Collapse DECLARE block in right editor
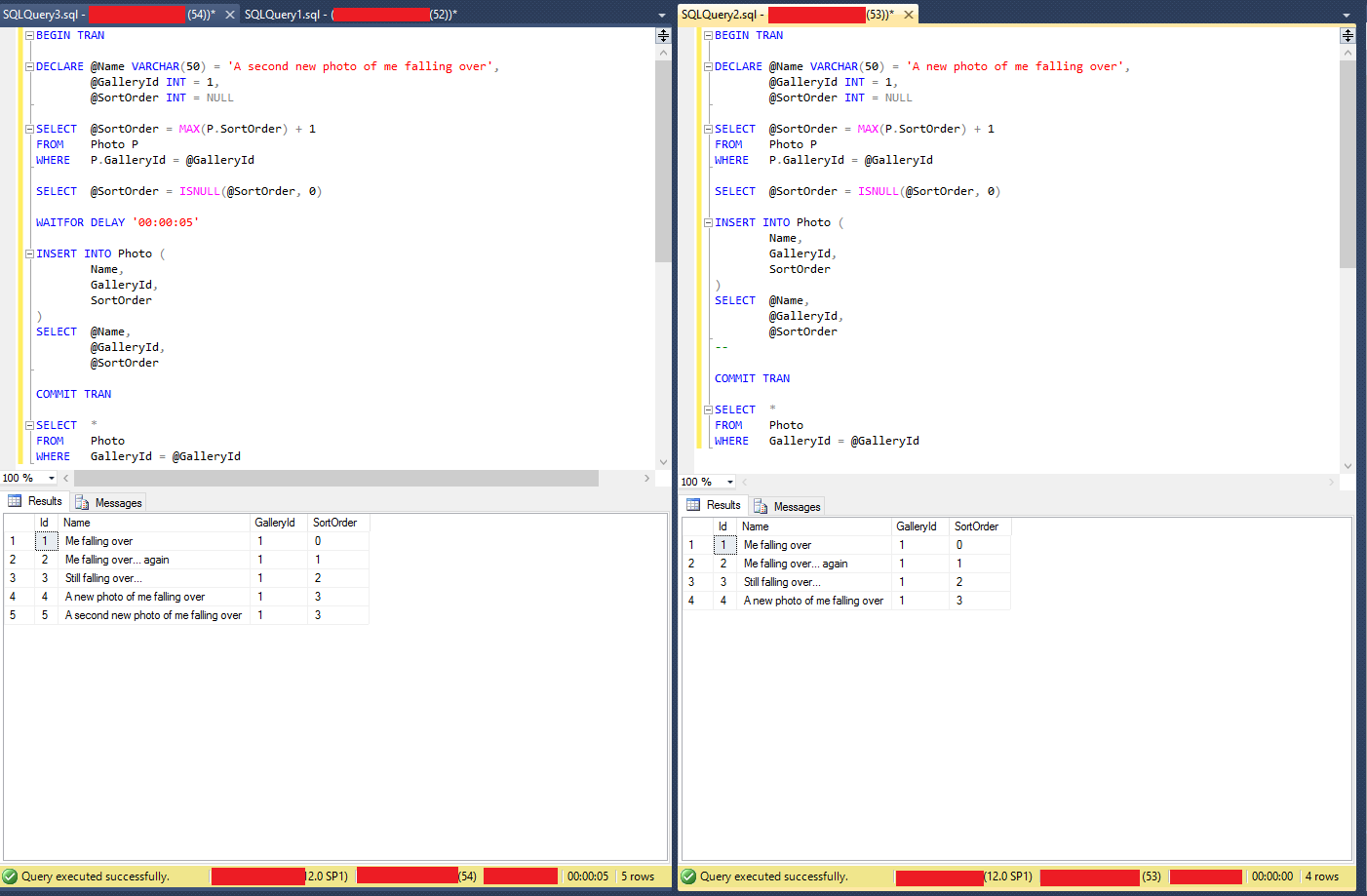 708,66
